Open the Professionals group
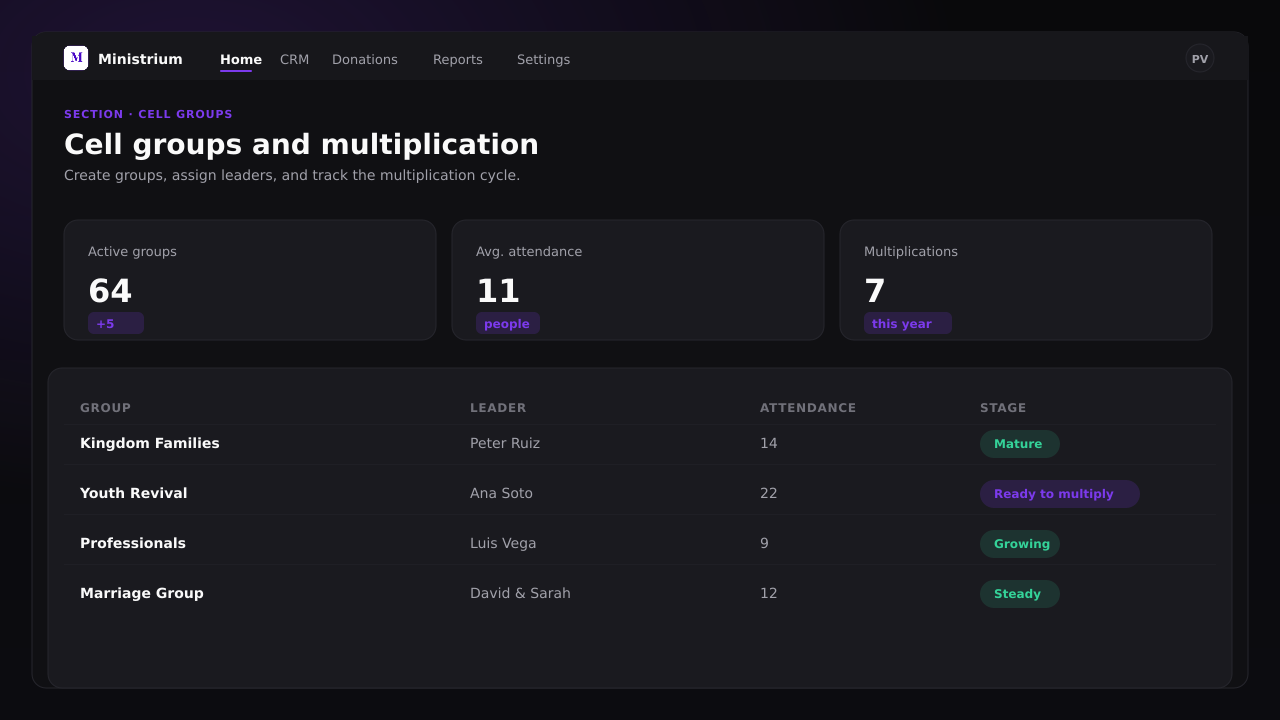The height and width of the screenshot is (720, 1280). coord(133,543)
